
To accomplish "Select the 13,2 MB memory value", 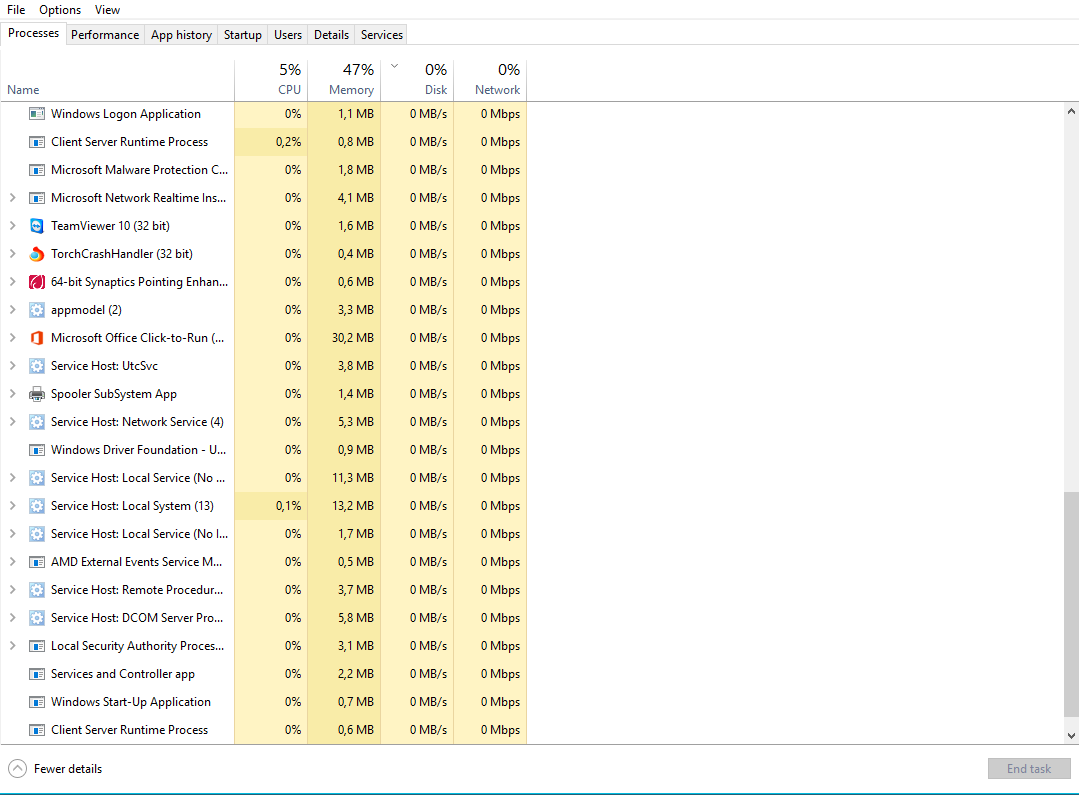I will tap(353, 506).
